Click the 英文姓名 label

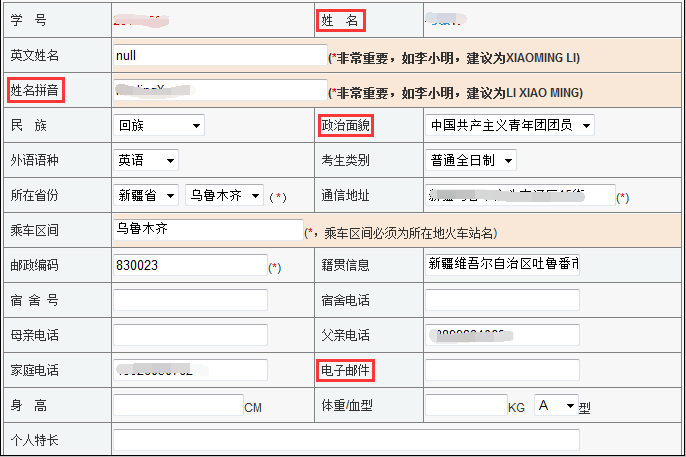[x=34, y=56]
